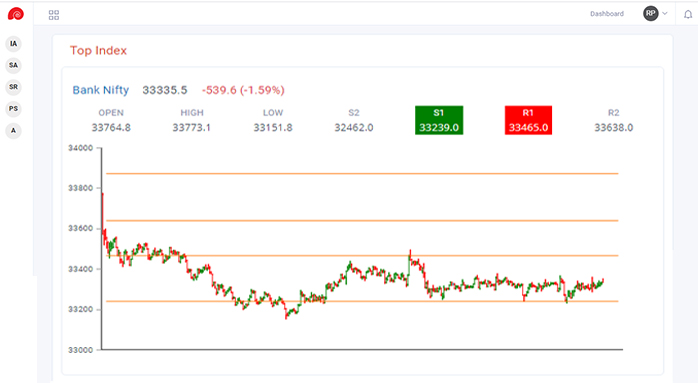Click the red R1 33465.0 badge
698x383 pixels.
pyautogui.click(x=528, y=120)
